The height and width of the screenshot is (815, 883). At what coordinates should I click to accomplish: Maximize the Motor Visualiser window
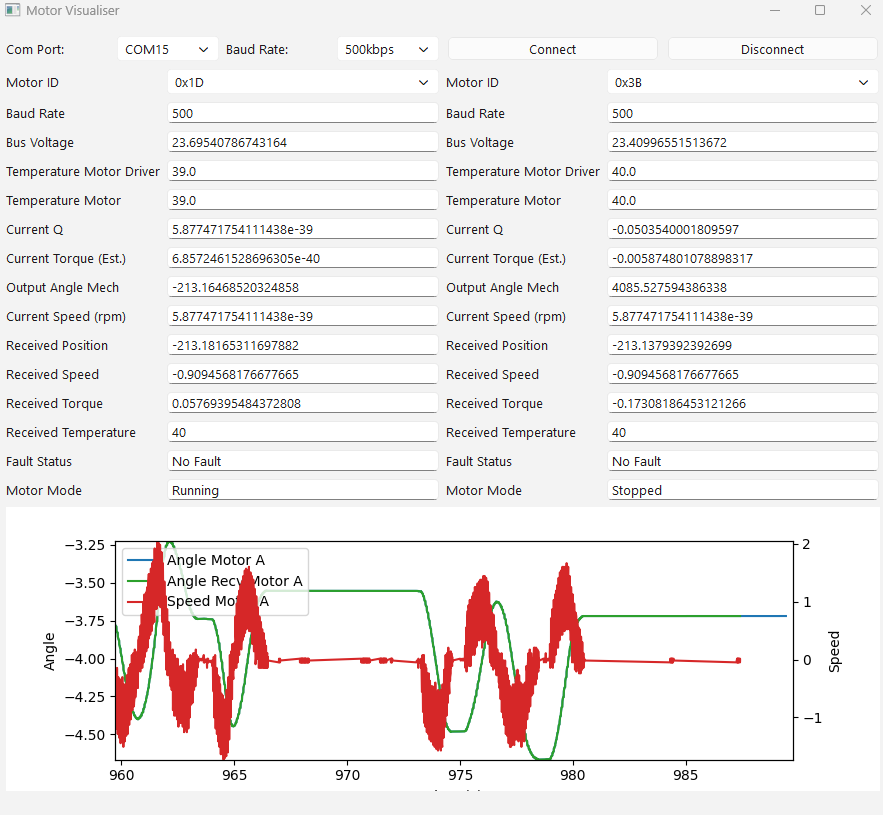click(820, 10)
